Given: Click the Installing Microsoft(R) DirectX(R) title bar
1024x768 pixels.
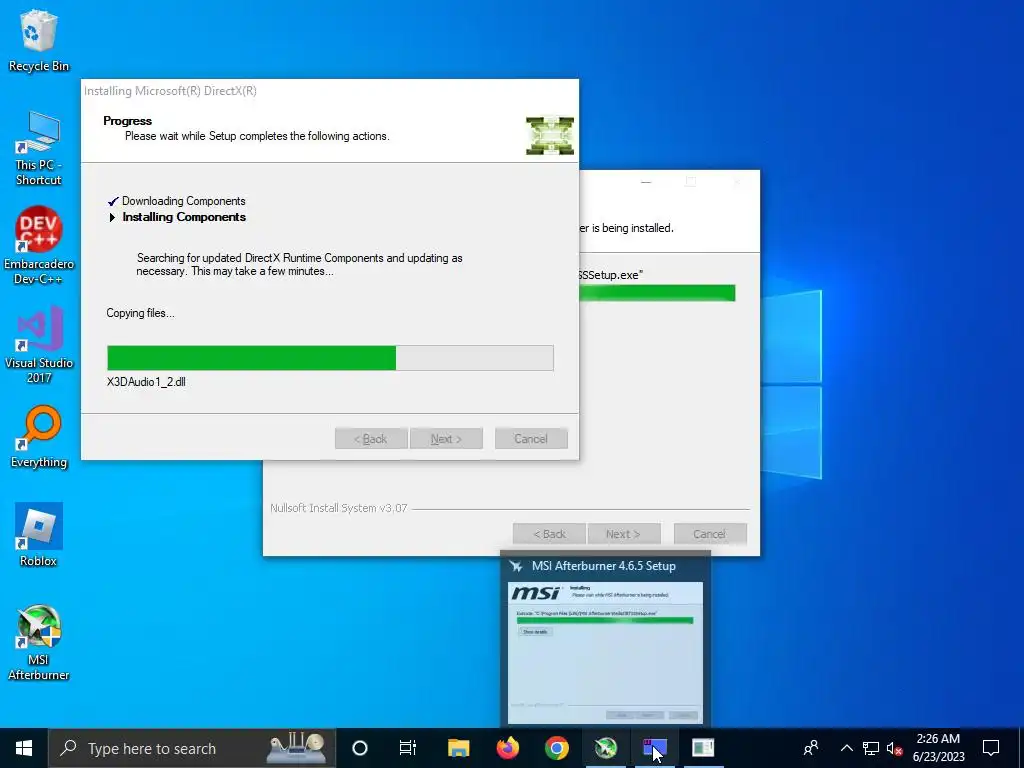Looking at the screenshot, I should [x=330, y=91].
